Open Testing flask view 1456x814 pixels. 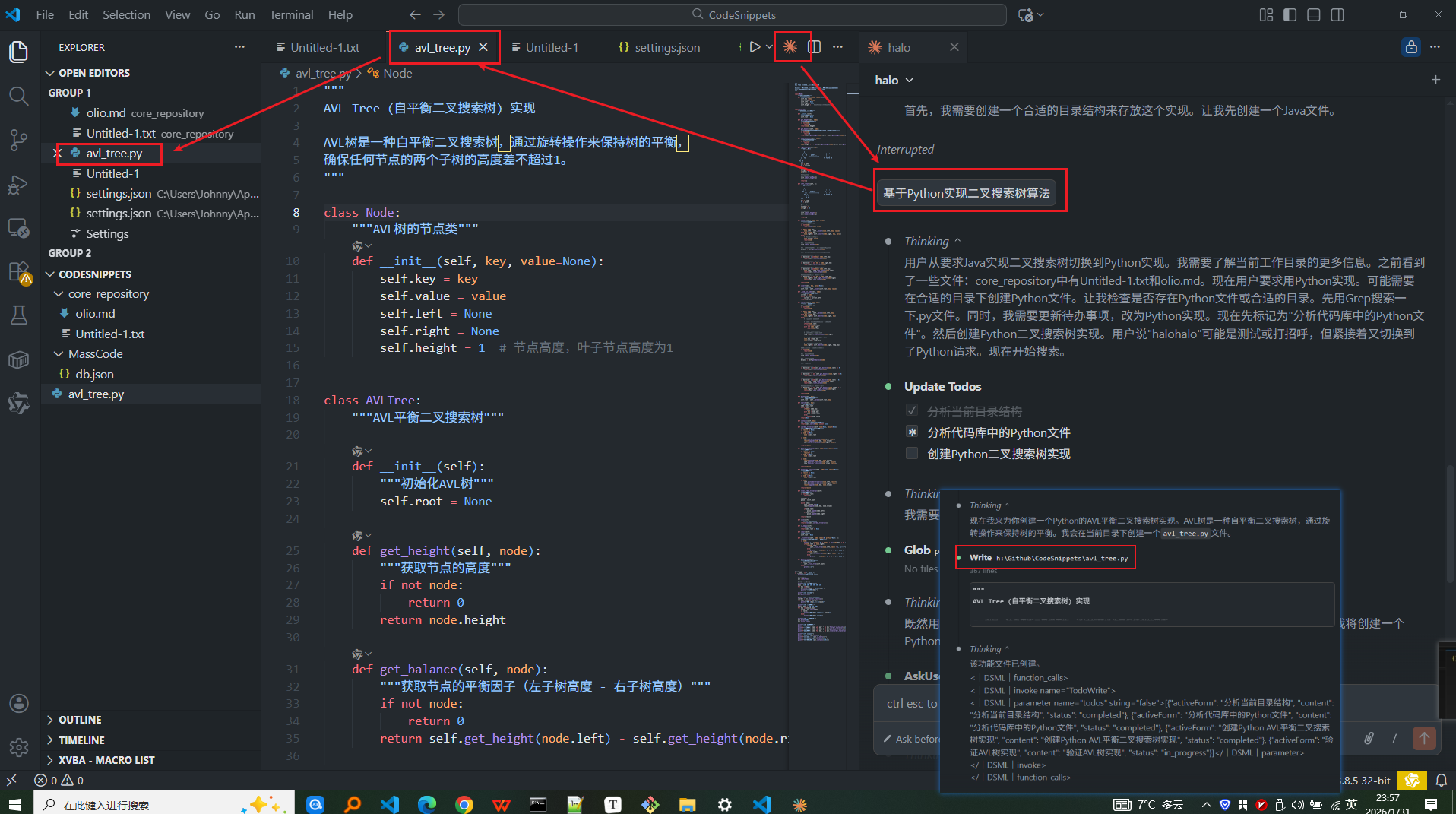[x=19, y=315]
